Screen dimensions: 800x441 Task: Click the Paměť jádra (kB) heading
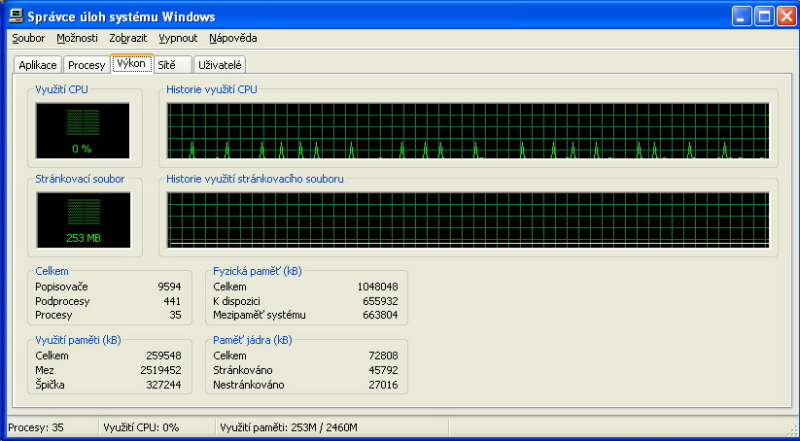253,340
